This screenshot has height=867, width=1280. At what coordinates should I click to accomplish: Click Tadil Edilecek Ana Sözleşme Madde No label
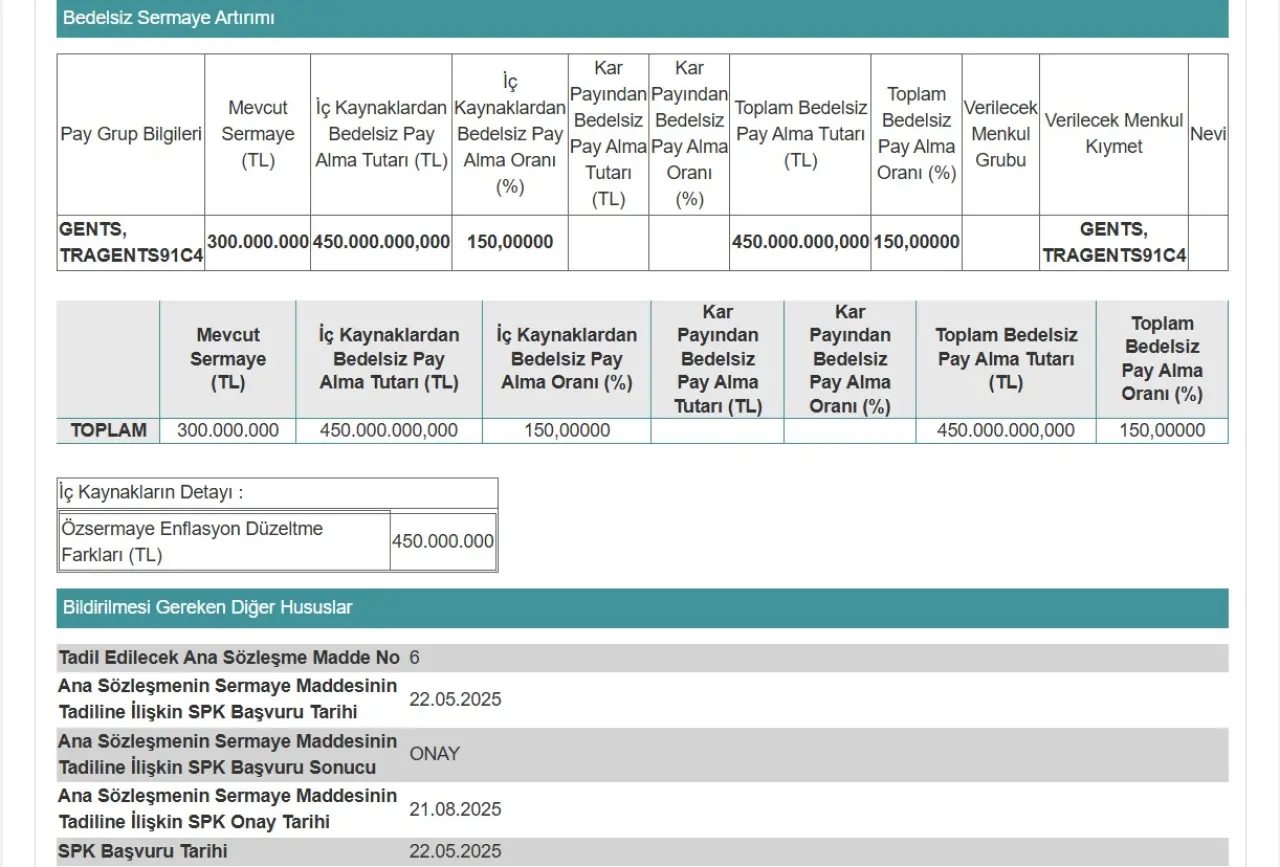pos(228,658)
